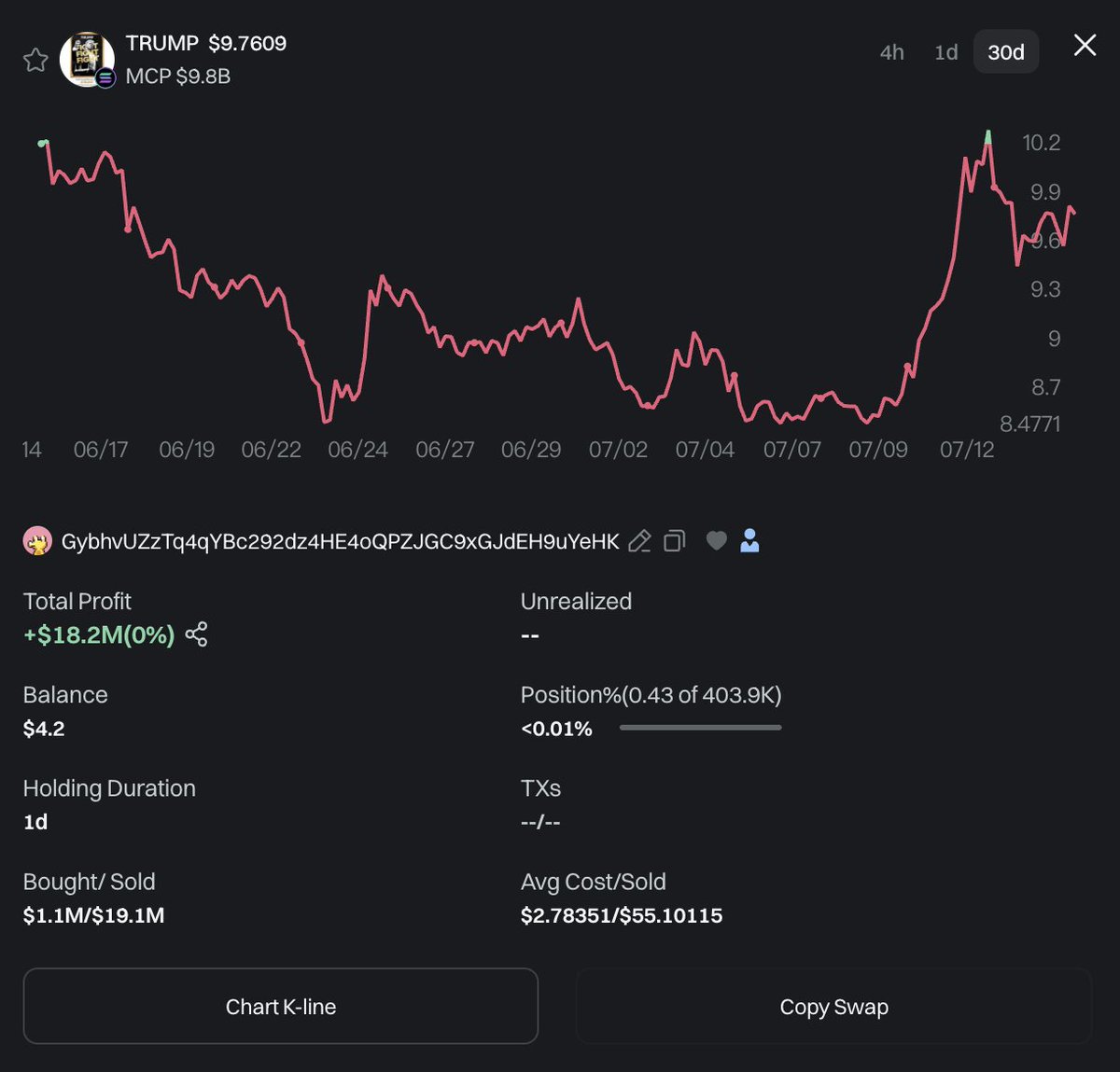1120x1072 pixels.
Task: Click the wallet address text GybhvUZz…
Action: (340, 541)
